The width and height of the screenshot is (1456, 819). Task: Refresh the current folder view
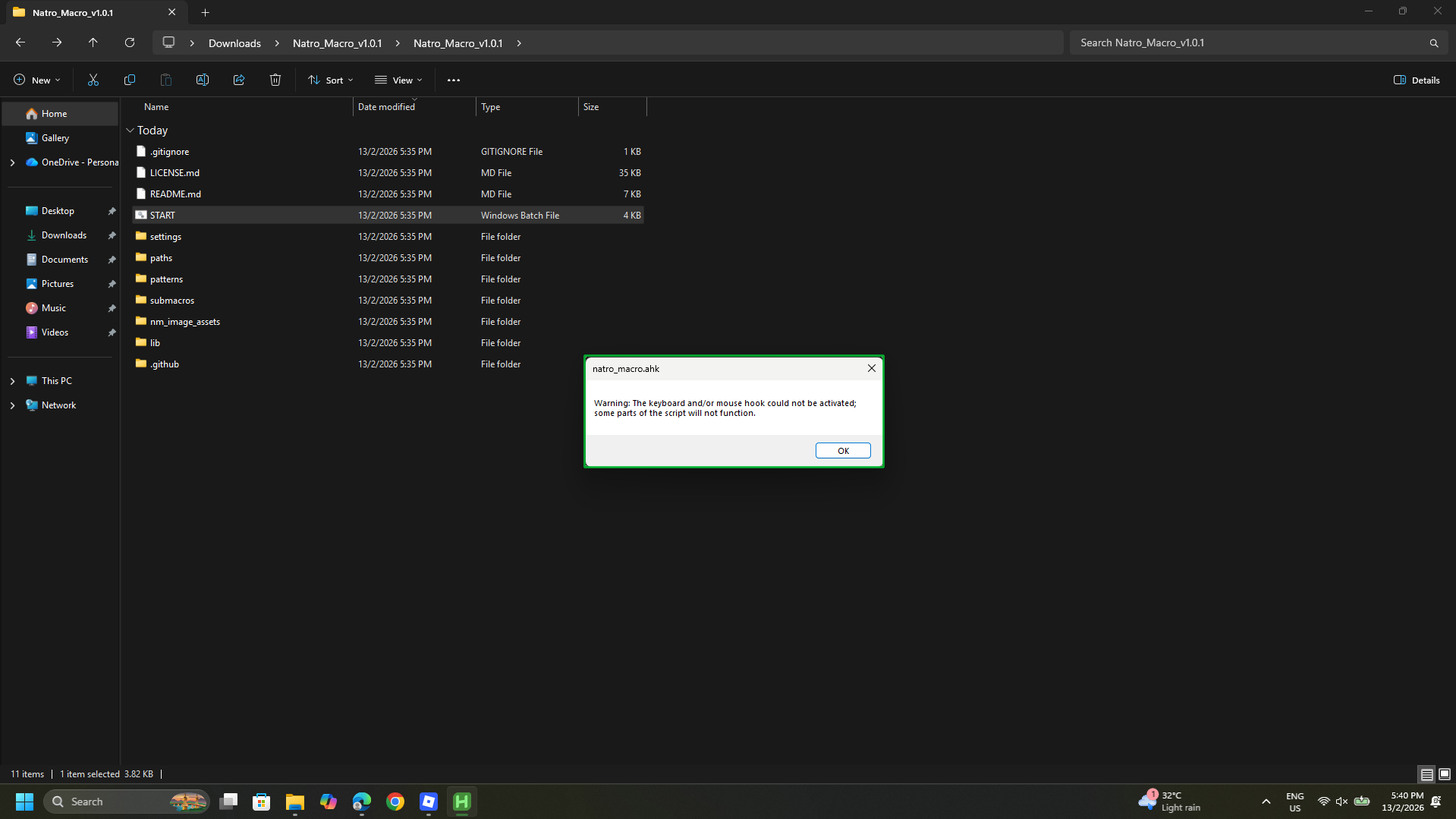(x=129, y=43)
